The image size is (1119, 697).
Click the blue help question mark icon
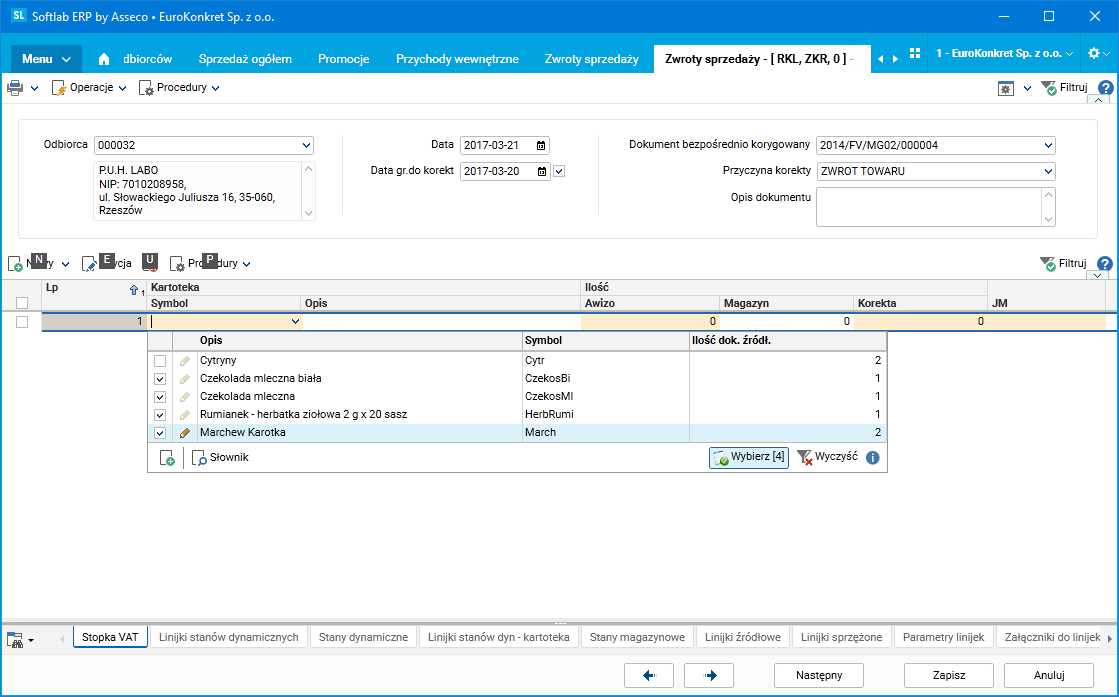pyautogui.click(x=1105, y=88)
